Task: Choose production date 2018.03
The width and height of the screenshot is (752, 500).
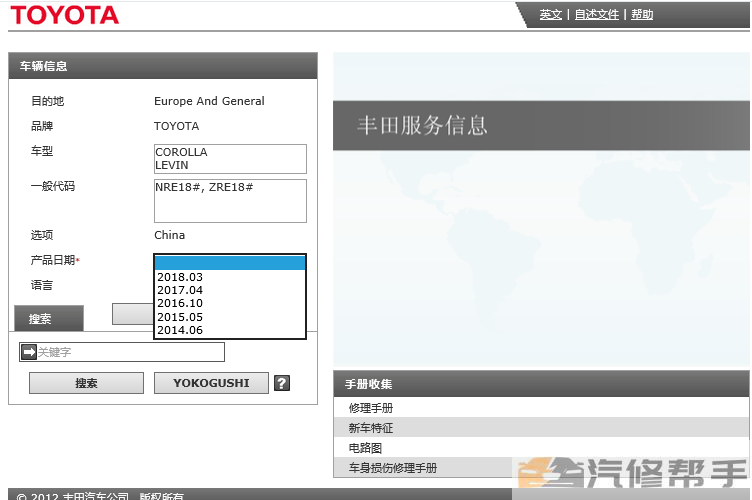Action: [230, 277]
